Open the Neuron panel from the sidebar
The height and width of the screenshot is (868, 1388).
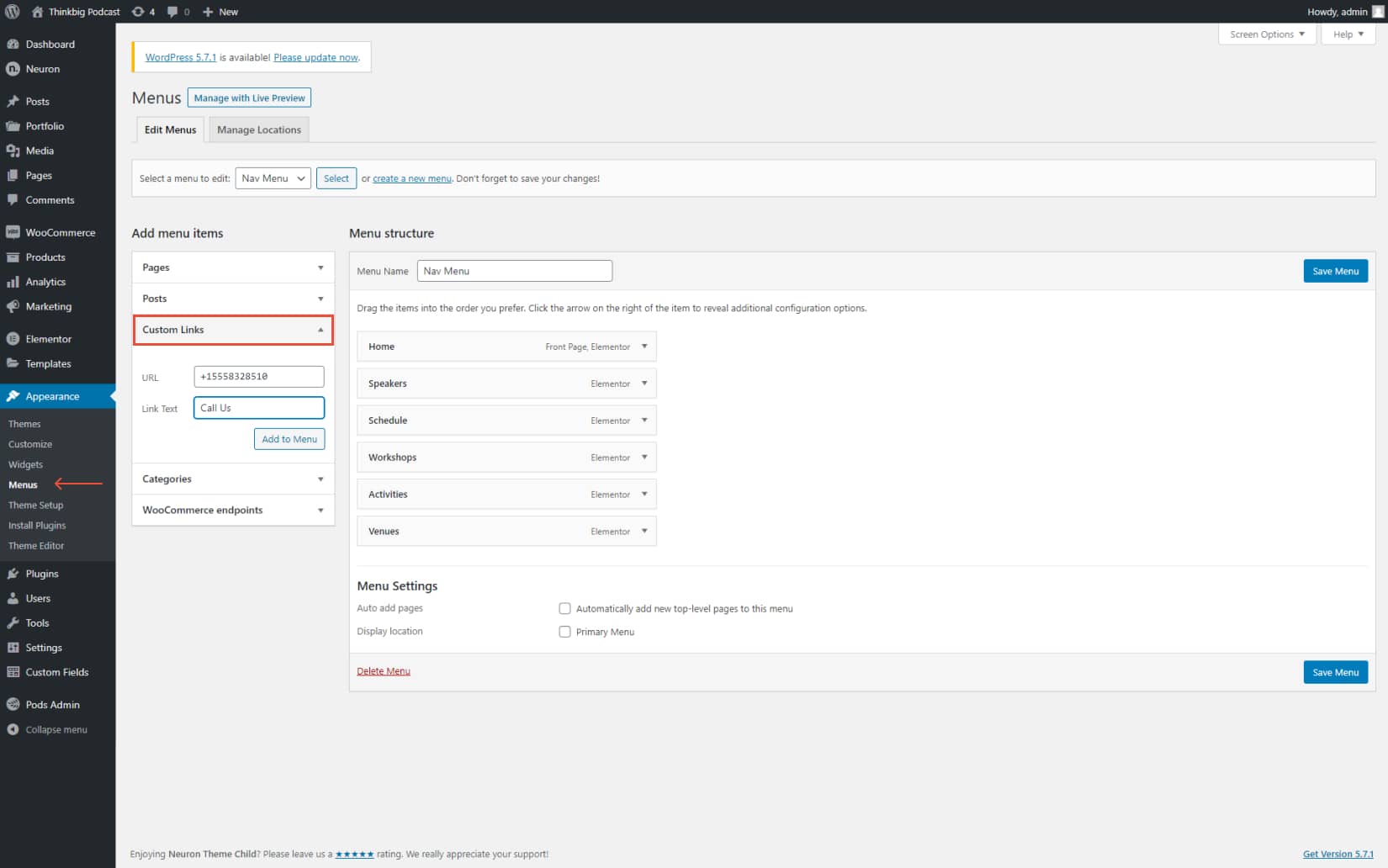[x=13, y=69]
